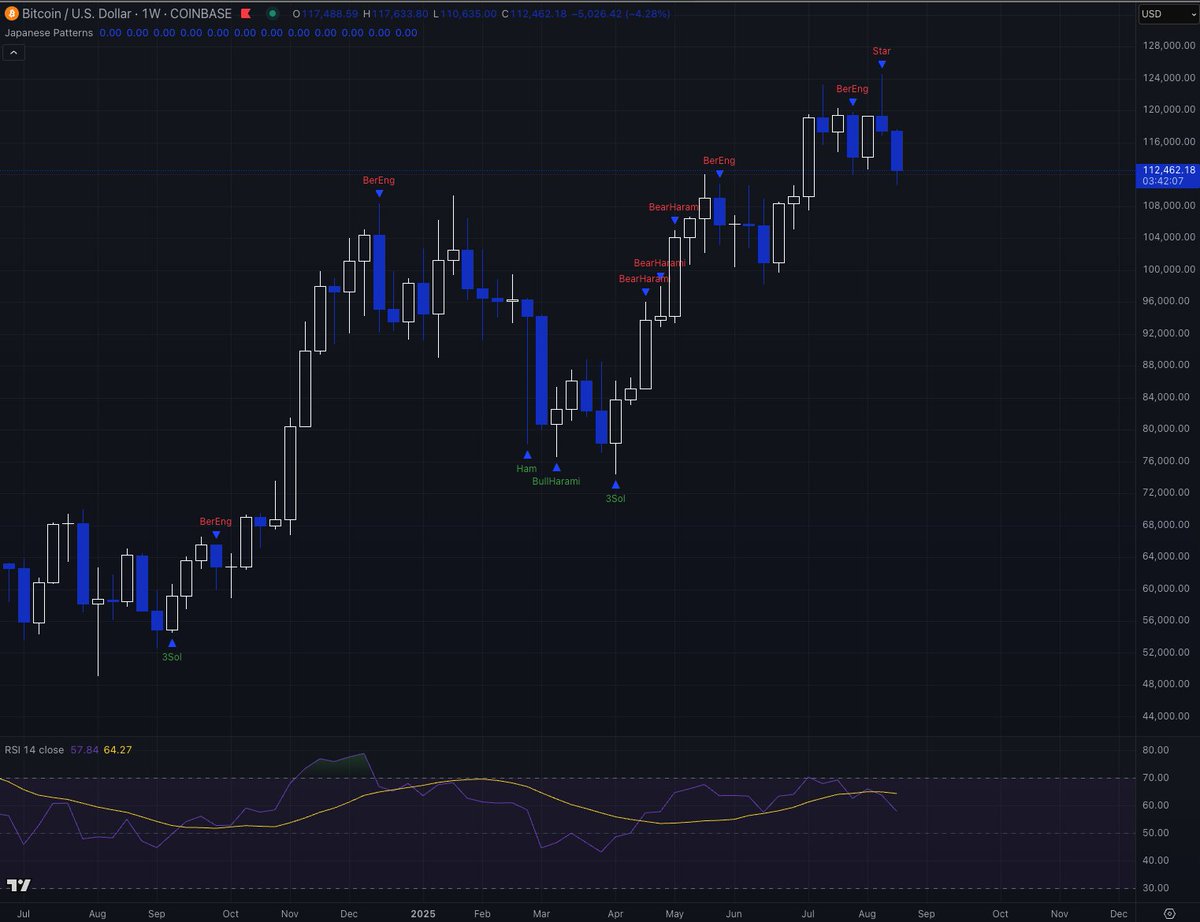Viewport: 1200px width, 922px height.
Task: Open the USD currency dropdown
Action: coord(1168,14)
